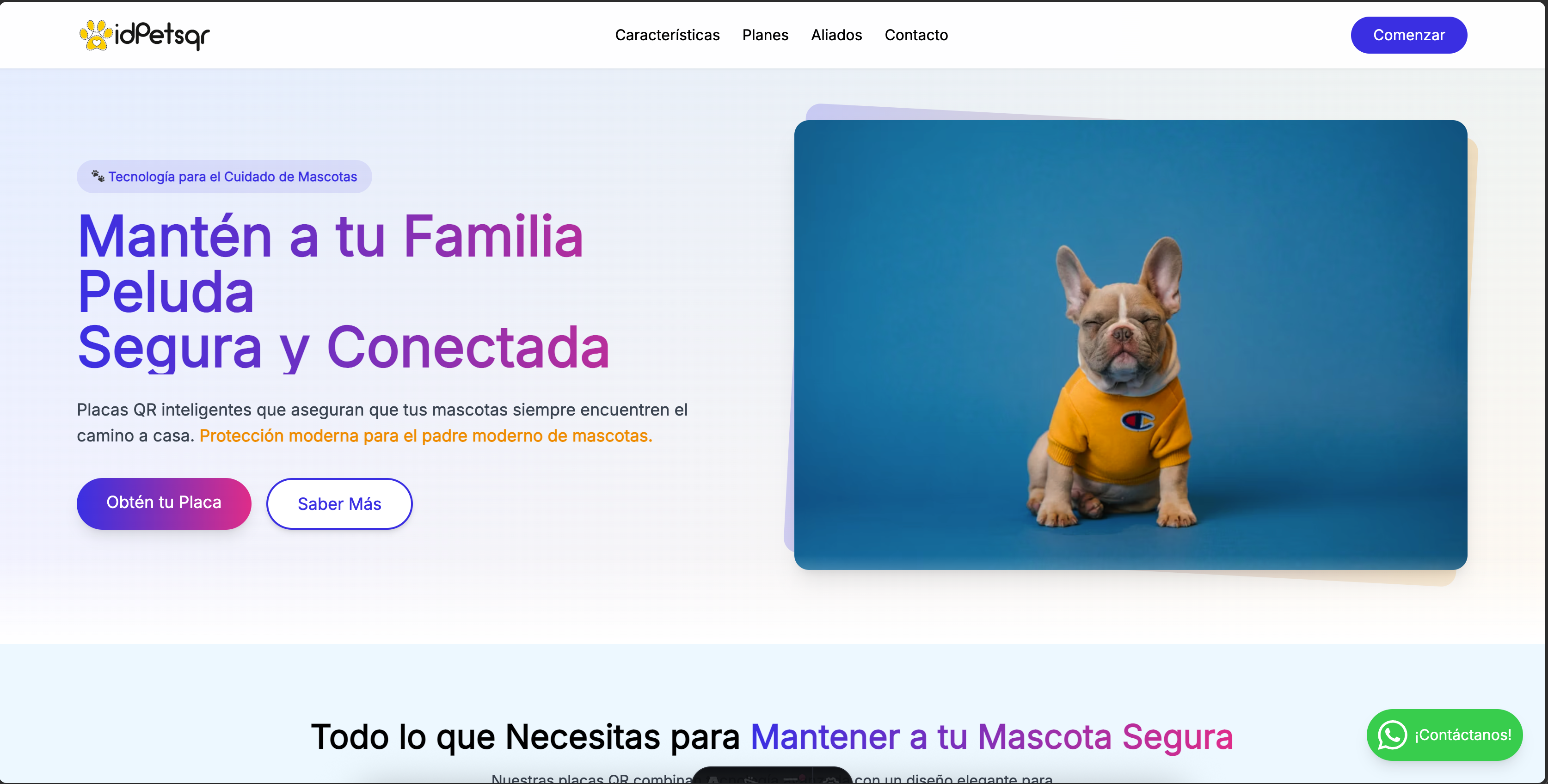The image size is (1548, 784).
Task: Go to the Planes section
Action: click(765, 35)
